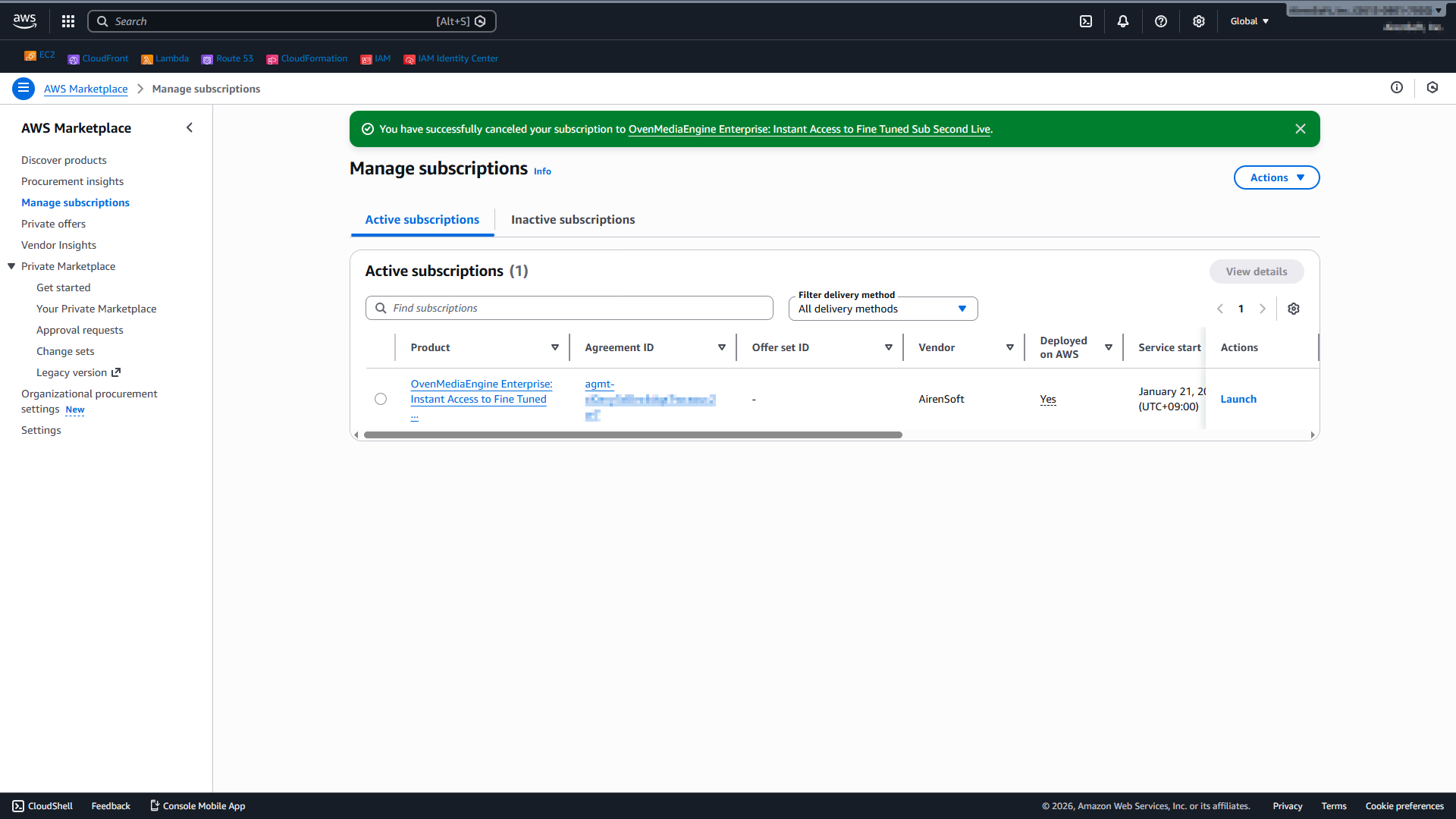Open table preferences gear icon
Screen dimensions: 1456x819
coord(1294,309)
